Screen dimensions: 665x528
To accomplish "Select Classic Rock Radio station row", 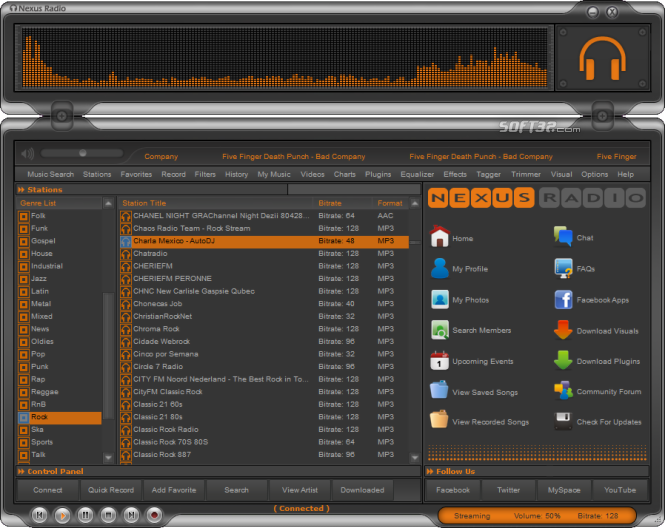I will coord(264,430).
